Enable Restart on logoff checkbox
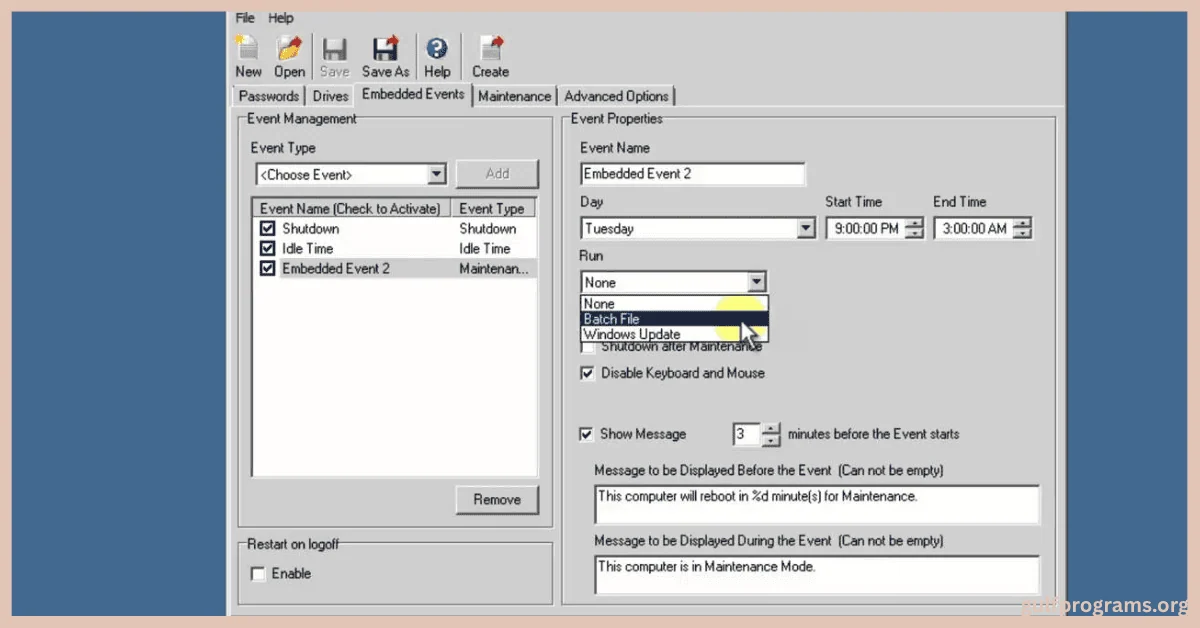 tap(258, 574)
